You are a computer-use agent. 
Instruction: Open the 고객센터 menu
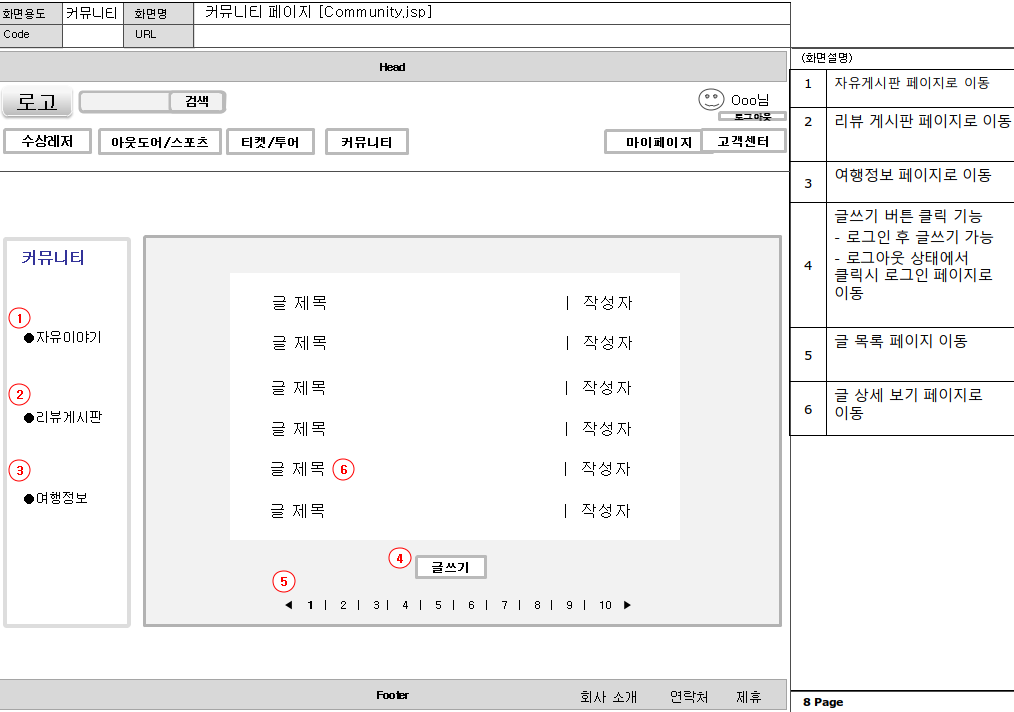744,141
